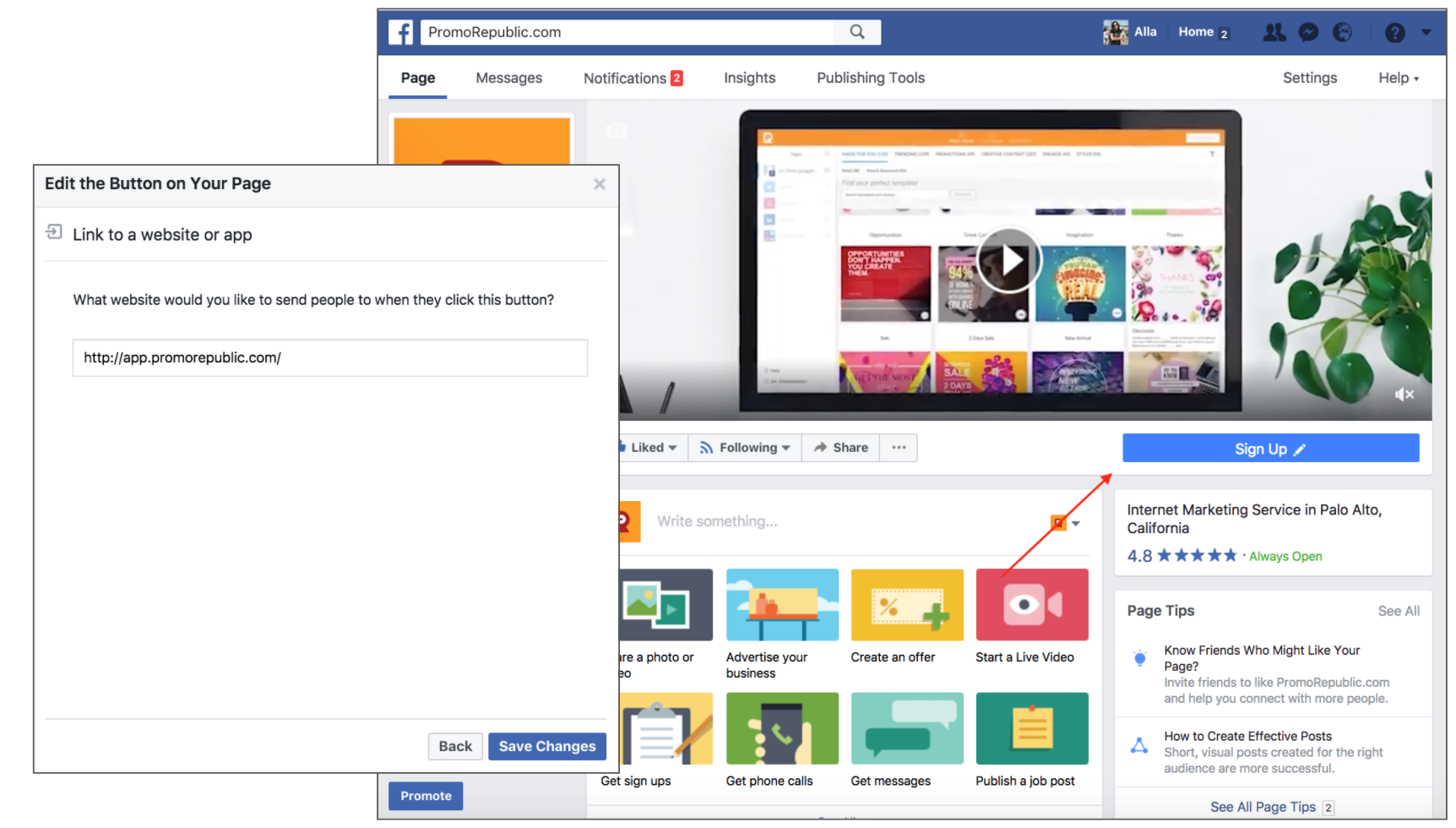Open the more options ellipsis button
Screen dimensions: 1456x828
click(899, 448)
